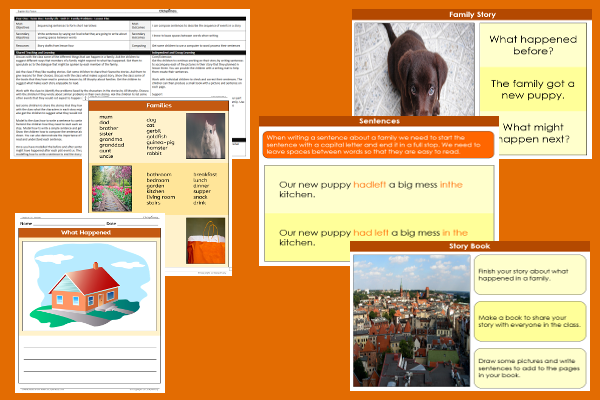Click the word 'supper' in the meals list

pos(202,191)
